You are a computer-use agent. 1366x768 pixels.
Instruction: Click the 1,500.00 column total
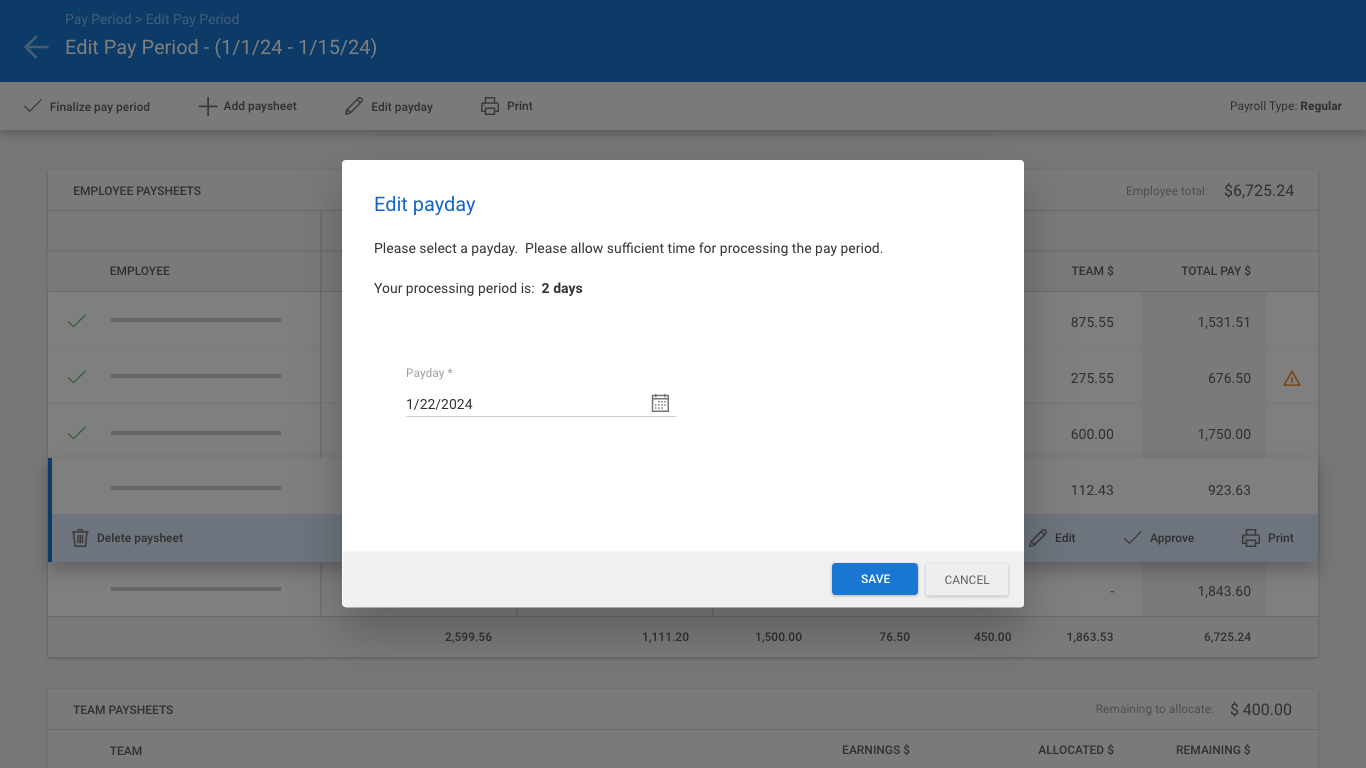[x=778, y=637]
